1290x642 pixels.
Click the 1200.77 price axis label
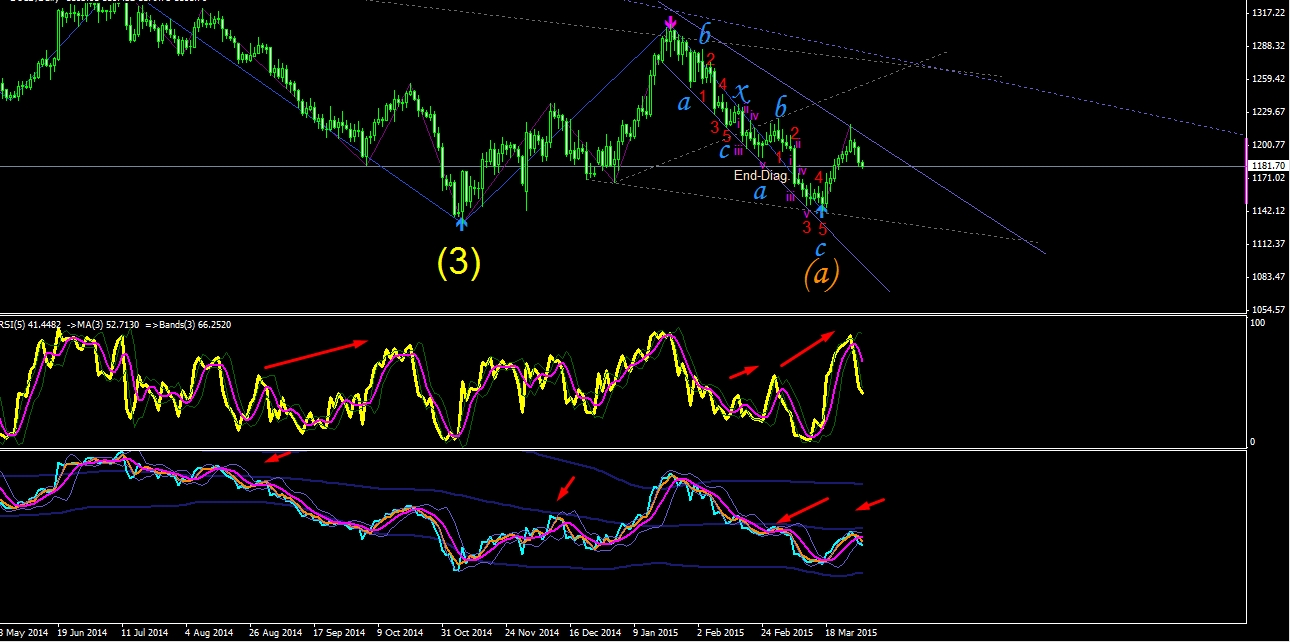click(1268, 144)
